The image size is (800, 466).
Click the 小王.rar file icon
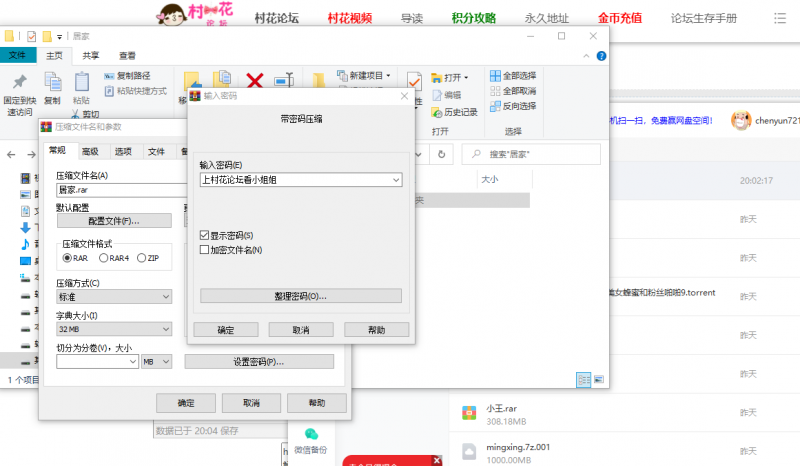click(x=468, y=413)
